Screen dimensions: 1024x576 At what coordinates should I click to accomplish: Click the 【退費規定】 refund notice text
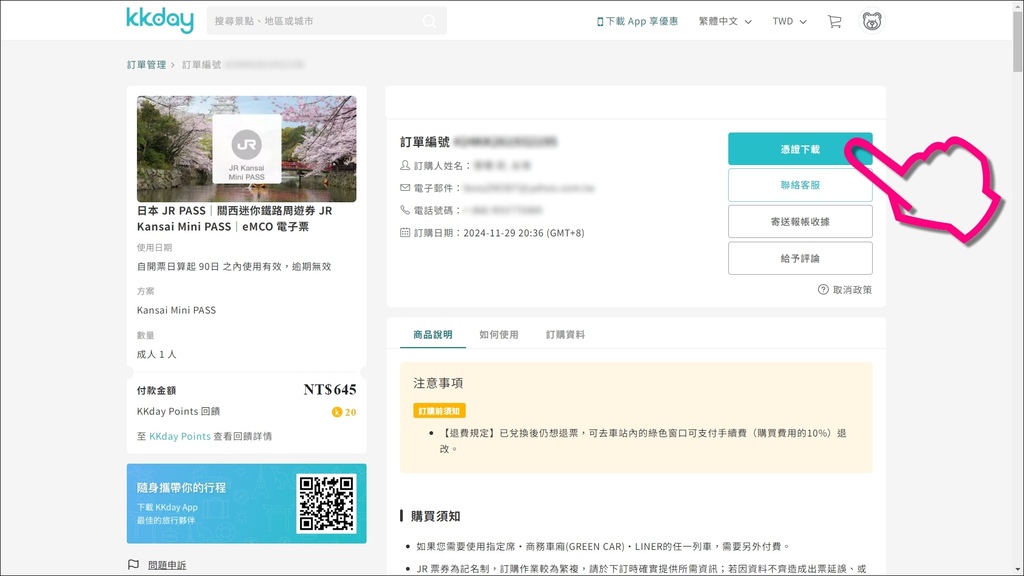(x=643, y=441)
